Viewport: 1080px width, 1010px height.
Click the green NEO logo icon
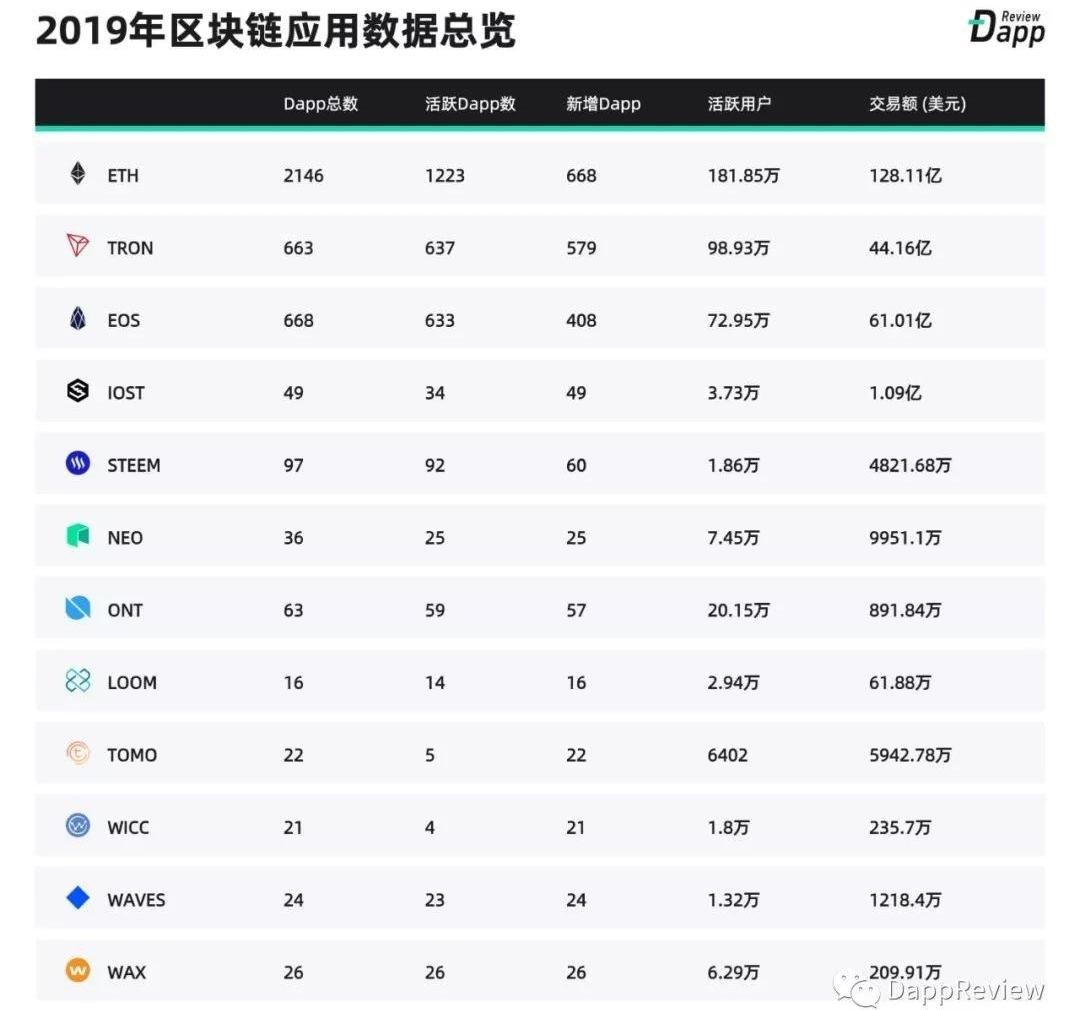(x=78, y=535)
